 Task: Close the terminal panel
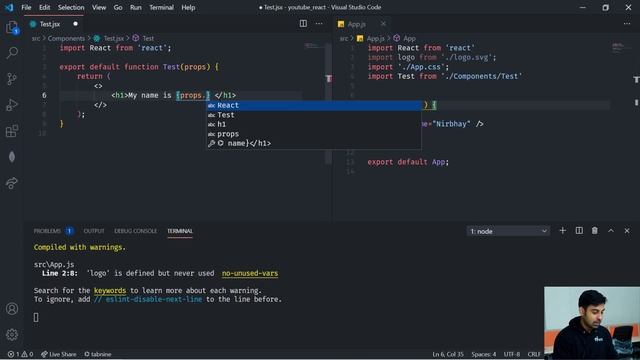click(x=627, y=231)
